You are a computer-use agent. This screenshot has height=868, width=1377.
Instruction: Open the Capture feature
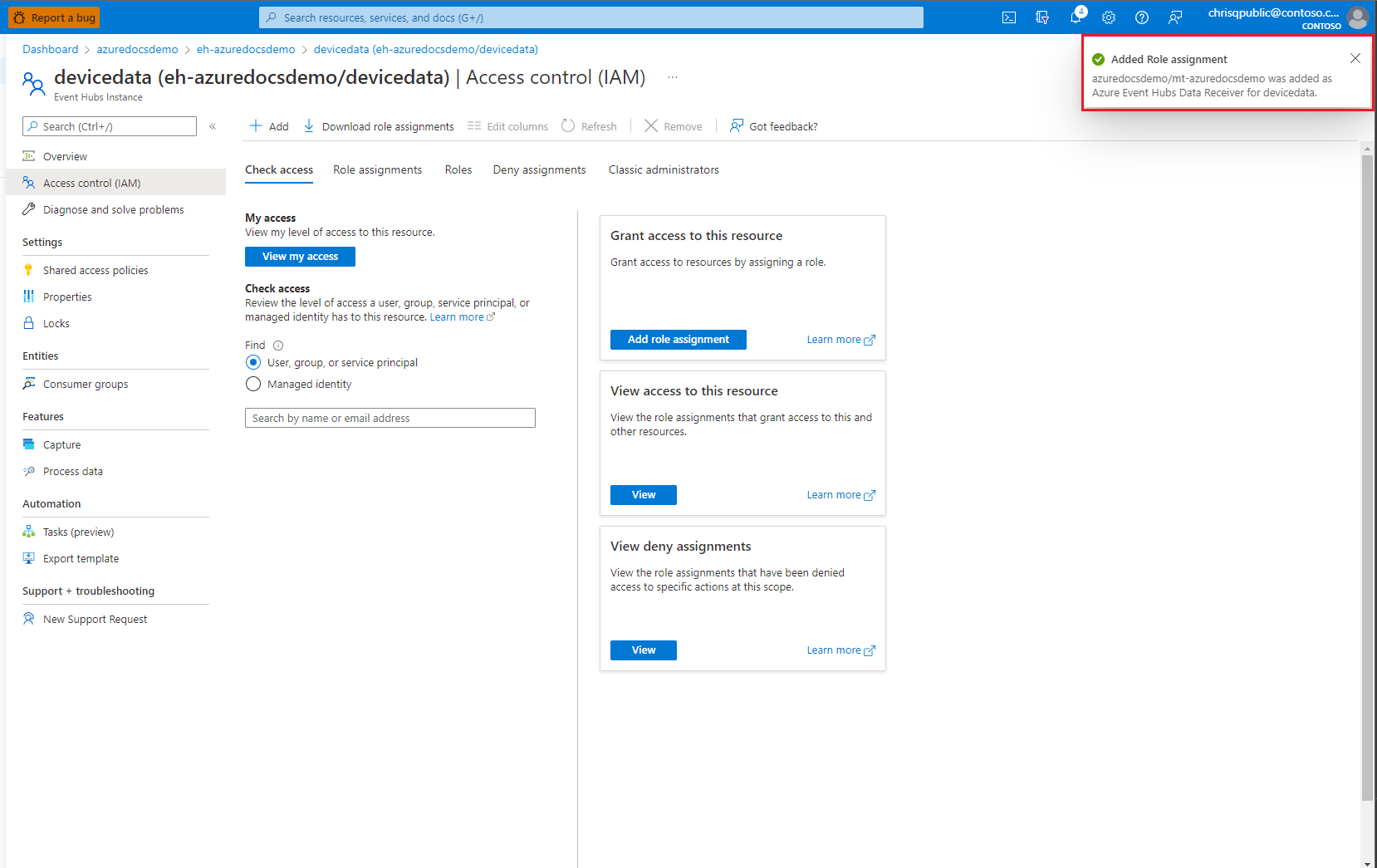pyautogui.click(x=61, y=444)
